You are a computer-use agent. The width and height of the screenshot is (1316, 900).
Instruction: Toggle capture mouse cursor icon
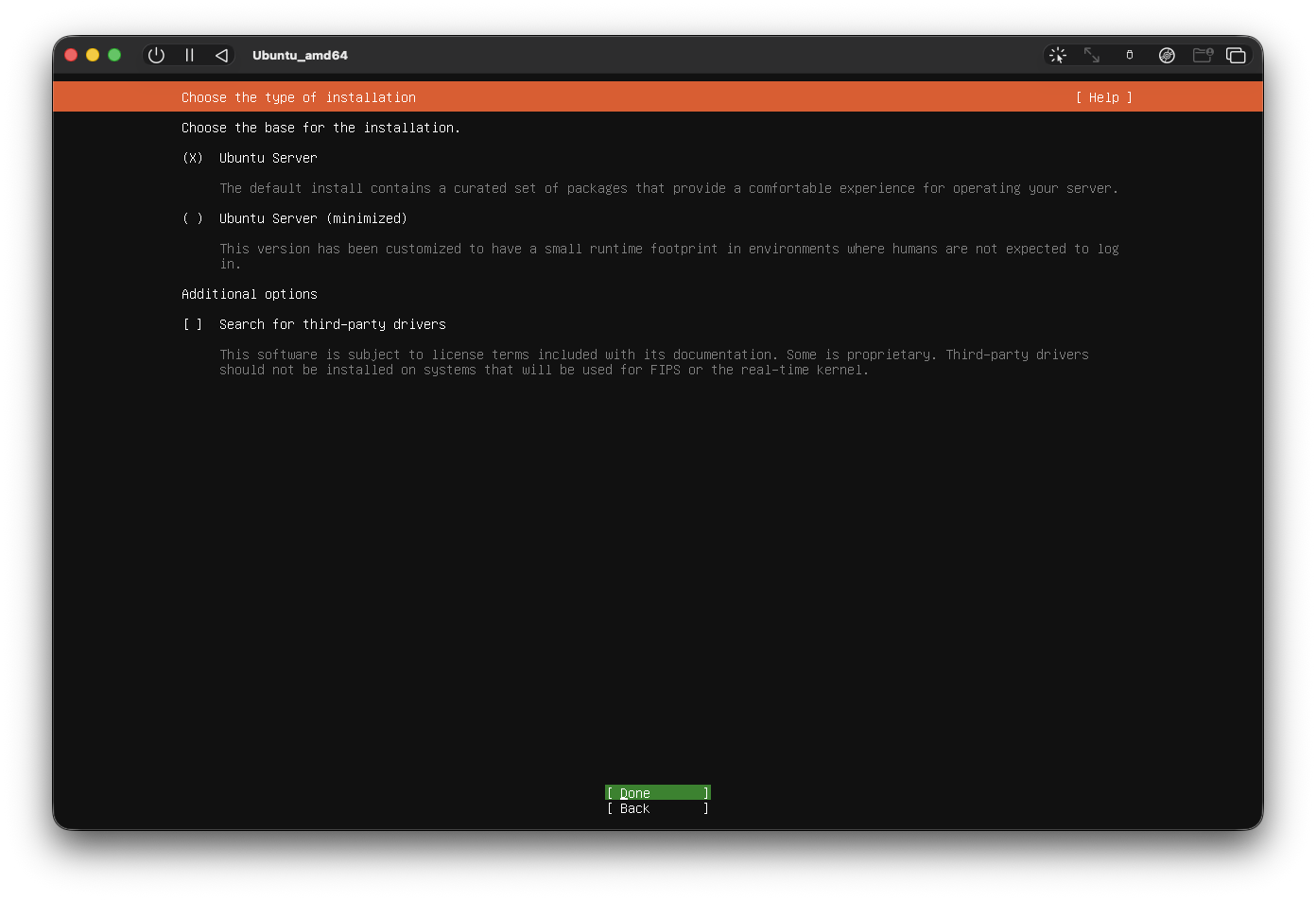1058,55
